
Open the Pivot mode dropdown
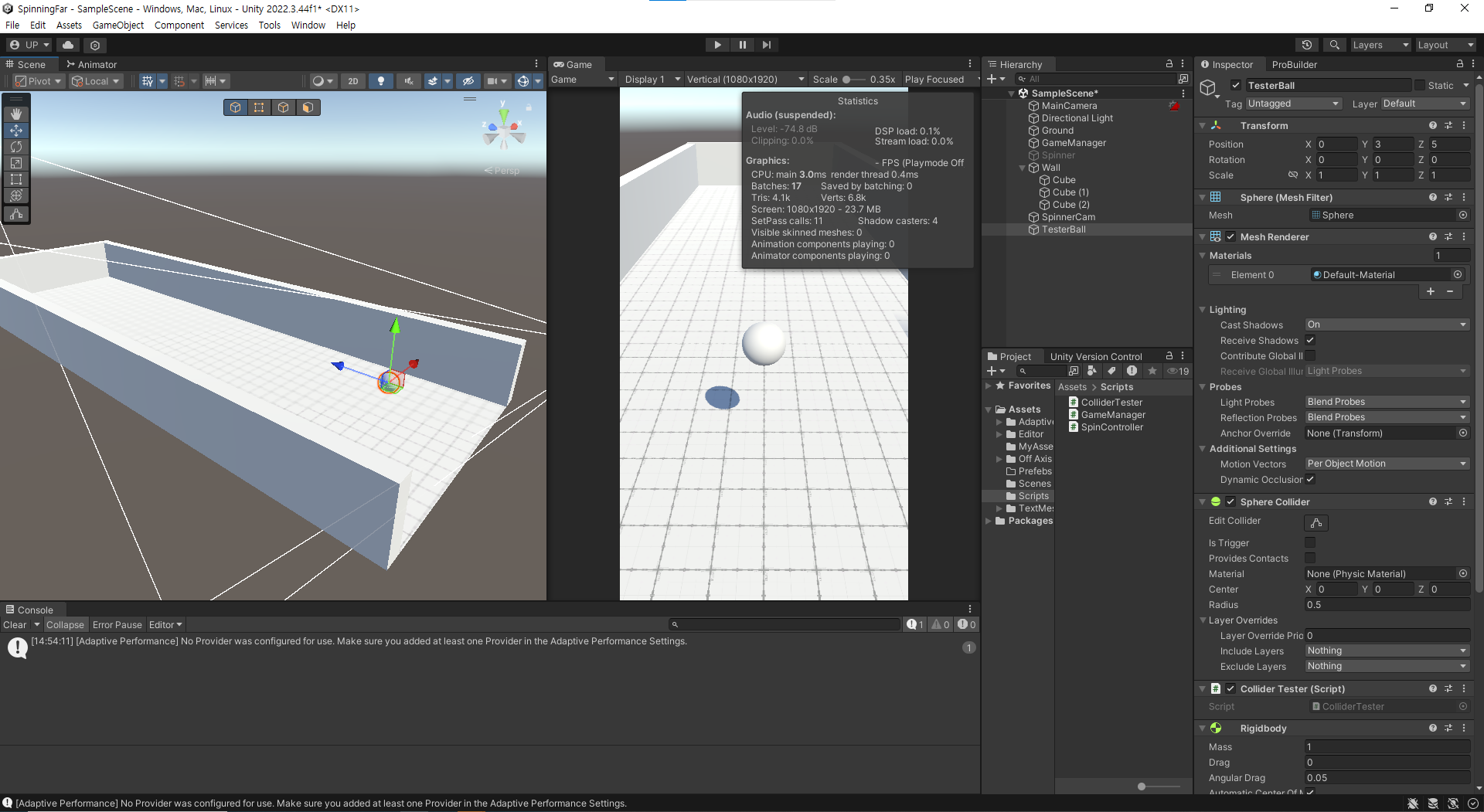(x=38, y=81)
